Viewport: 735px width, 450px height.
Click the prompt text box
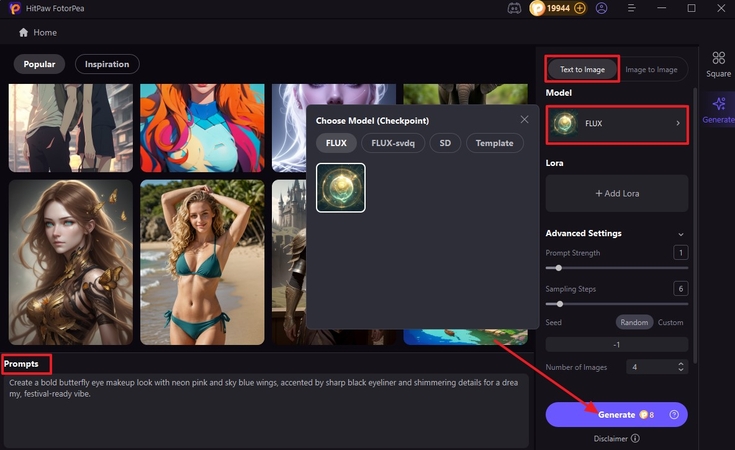(266, 410)
